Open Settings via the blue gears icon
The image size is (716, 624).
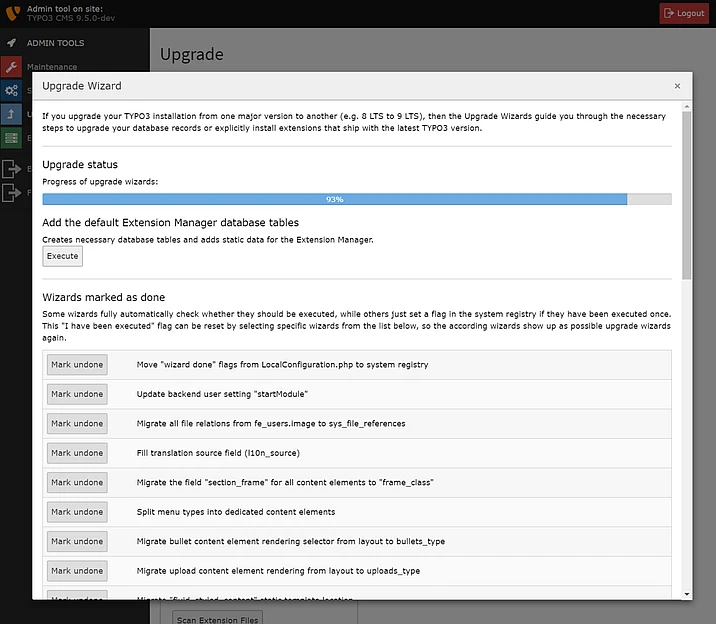point(11,91)
